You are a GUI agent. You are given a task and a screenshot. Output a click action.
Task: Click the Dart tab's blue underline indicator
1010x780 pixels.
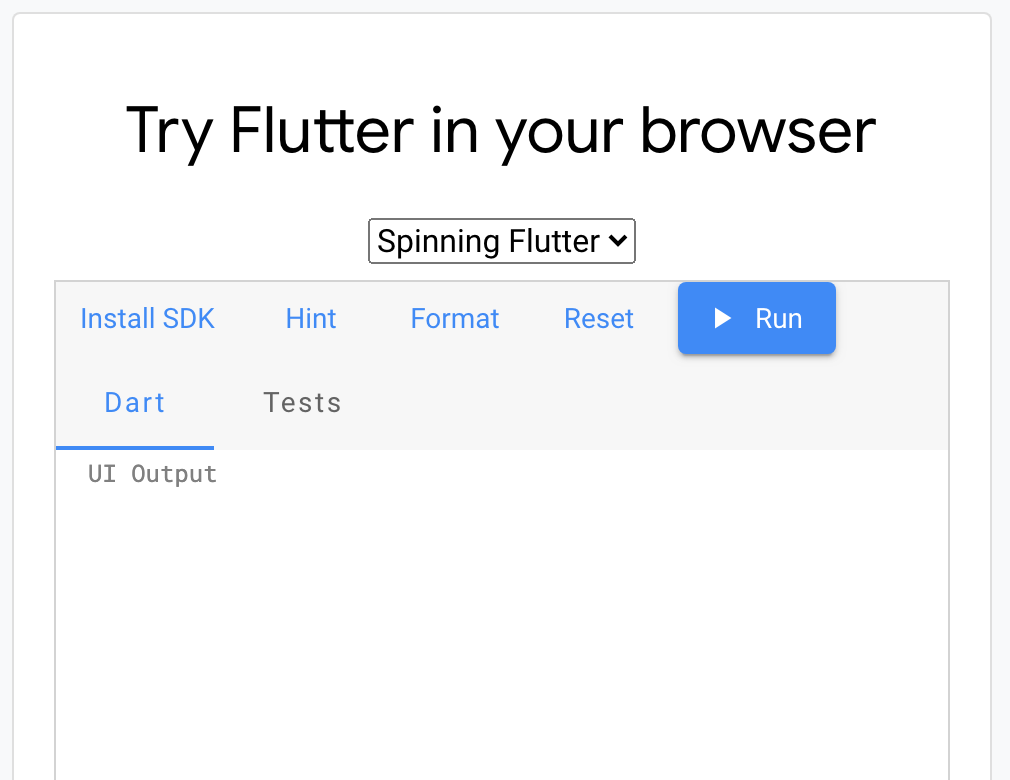click(x=134, y=448)
